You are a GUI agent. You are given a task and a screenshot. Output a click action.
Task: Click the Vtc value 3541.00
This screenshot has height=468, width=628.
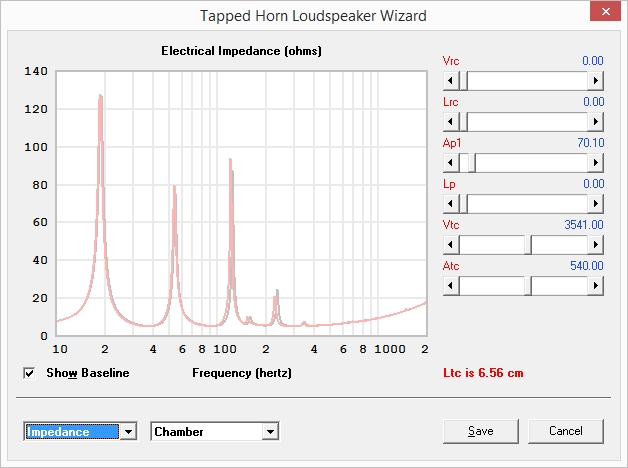point(584,225)
